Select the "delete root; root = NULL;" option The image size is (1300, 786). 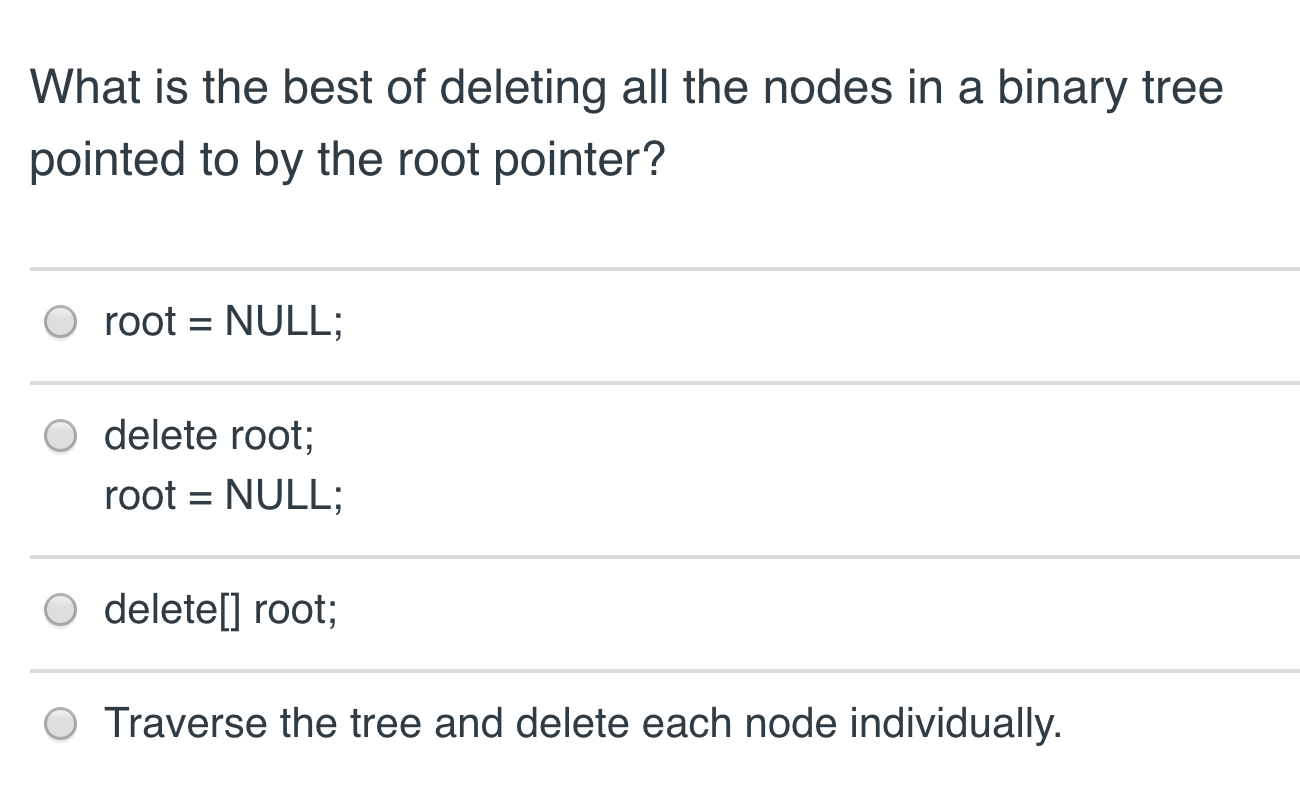click(60, 436)
